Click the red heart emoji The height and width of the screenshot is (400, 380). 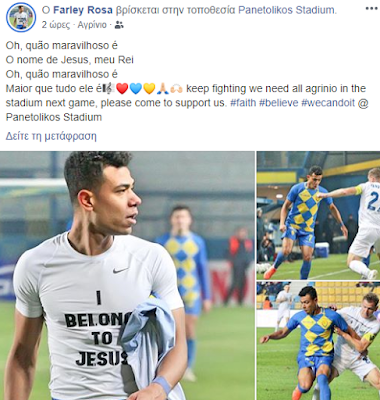point(122,89)
